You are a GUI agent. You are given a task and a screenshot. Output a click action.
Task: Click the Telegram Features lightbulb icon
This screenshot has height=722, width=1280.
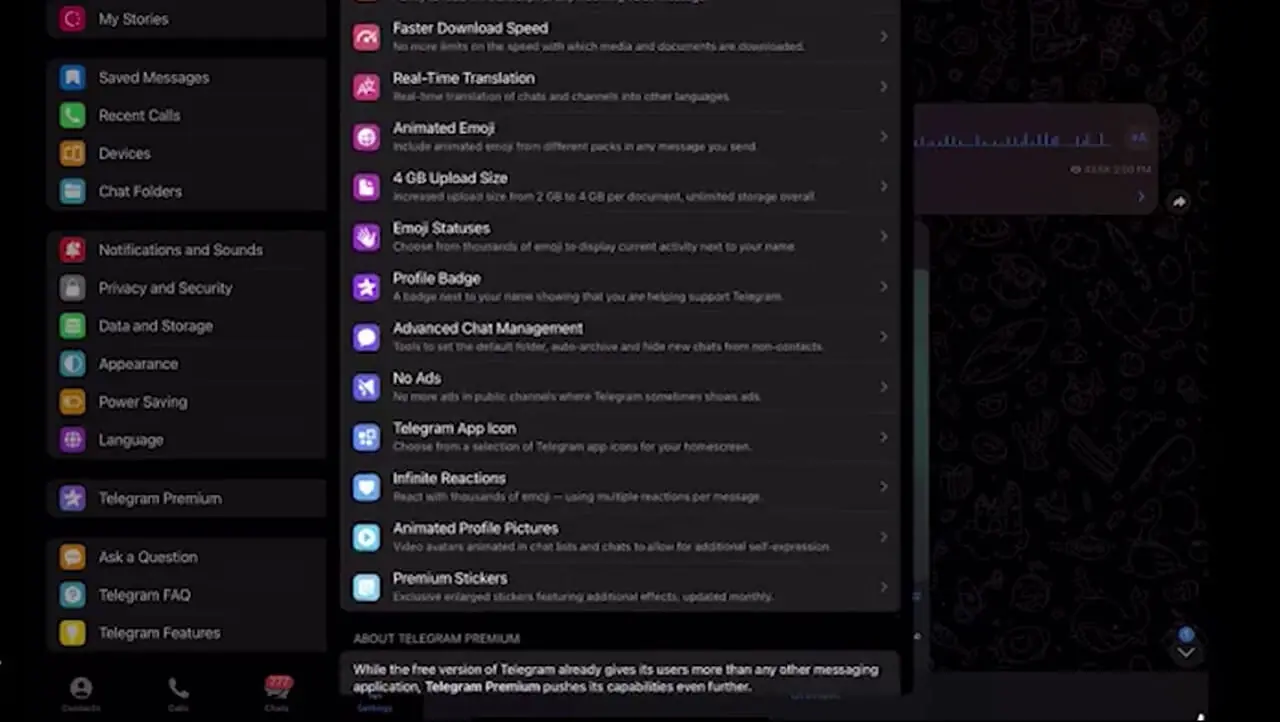72,633
